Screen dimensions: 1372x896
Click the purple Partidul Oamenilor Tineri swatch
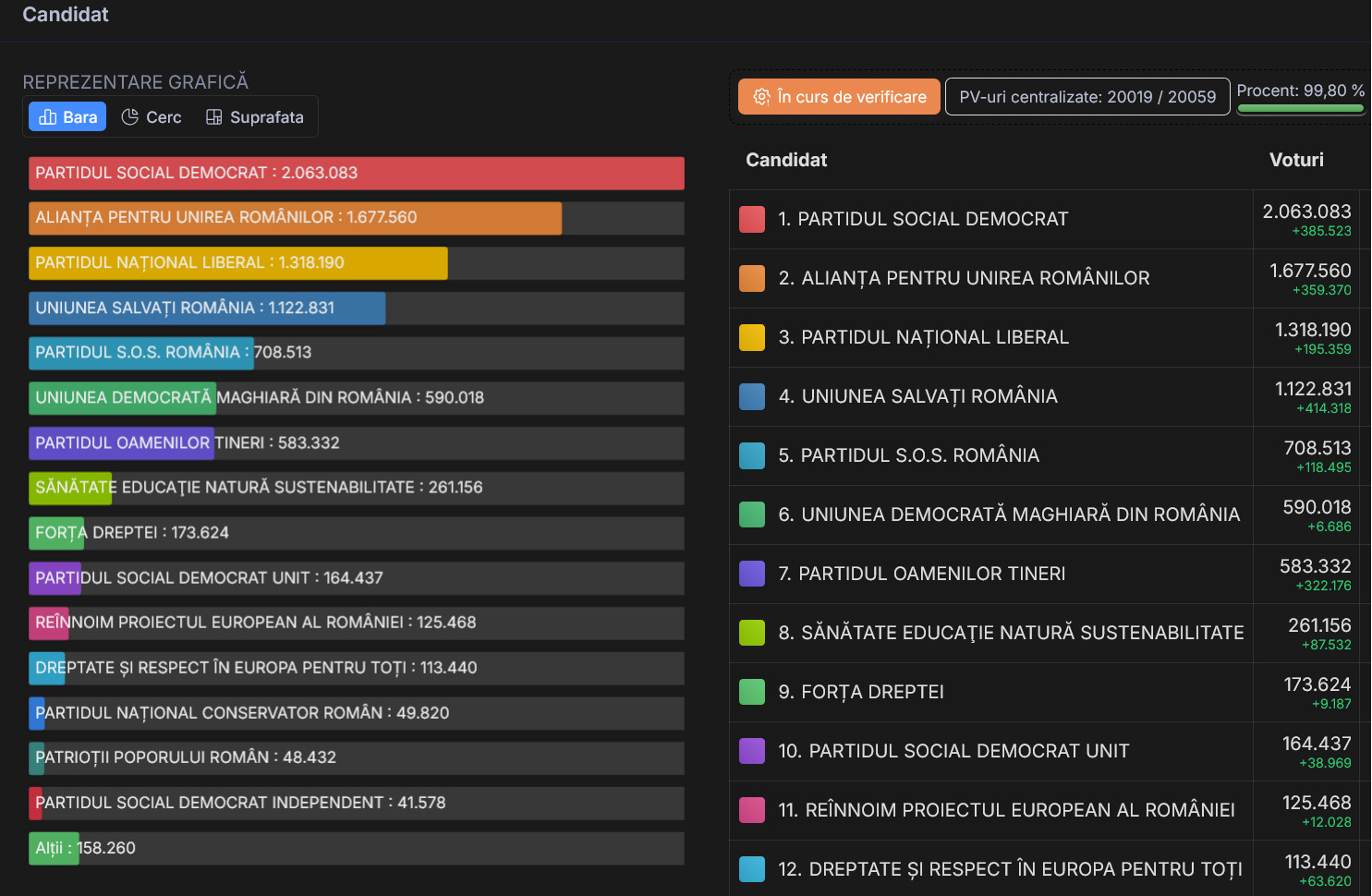pyautogui.click(x=752, y=574)
